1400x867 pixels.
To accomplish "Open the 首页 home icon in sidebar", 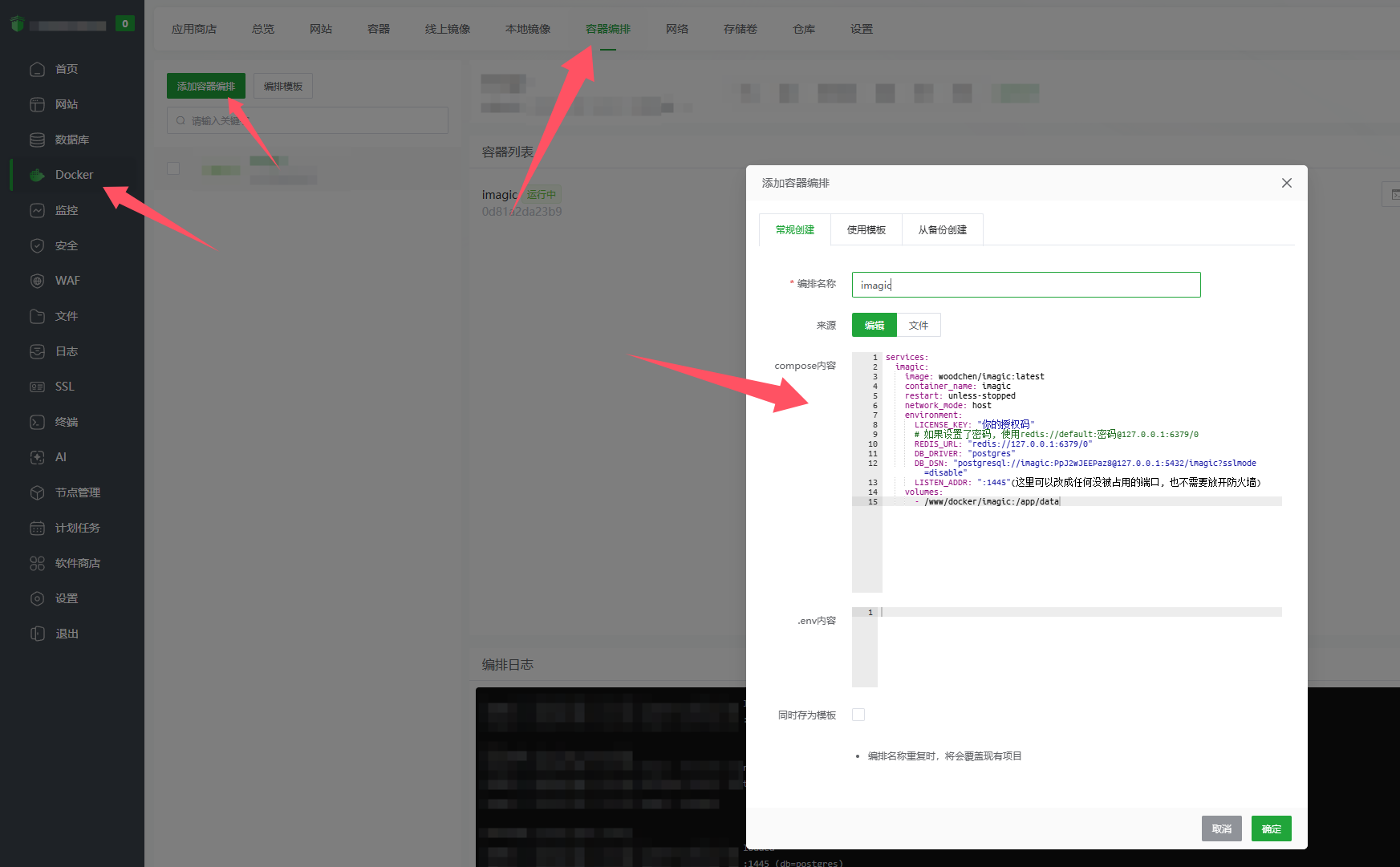I will point(37,69).
